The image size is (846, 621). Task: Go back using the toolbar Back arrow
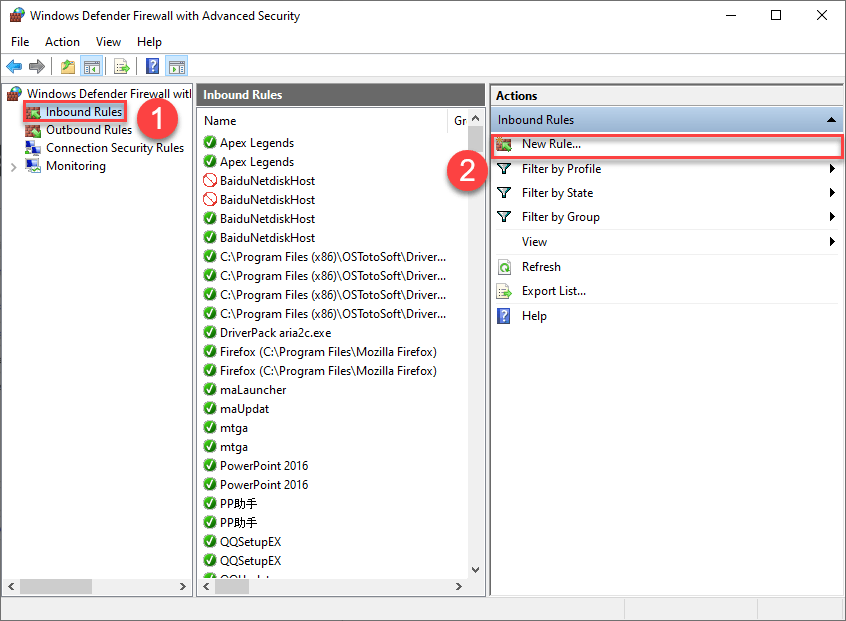(14, 67)
